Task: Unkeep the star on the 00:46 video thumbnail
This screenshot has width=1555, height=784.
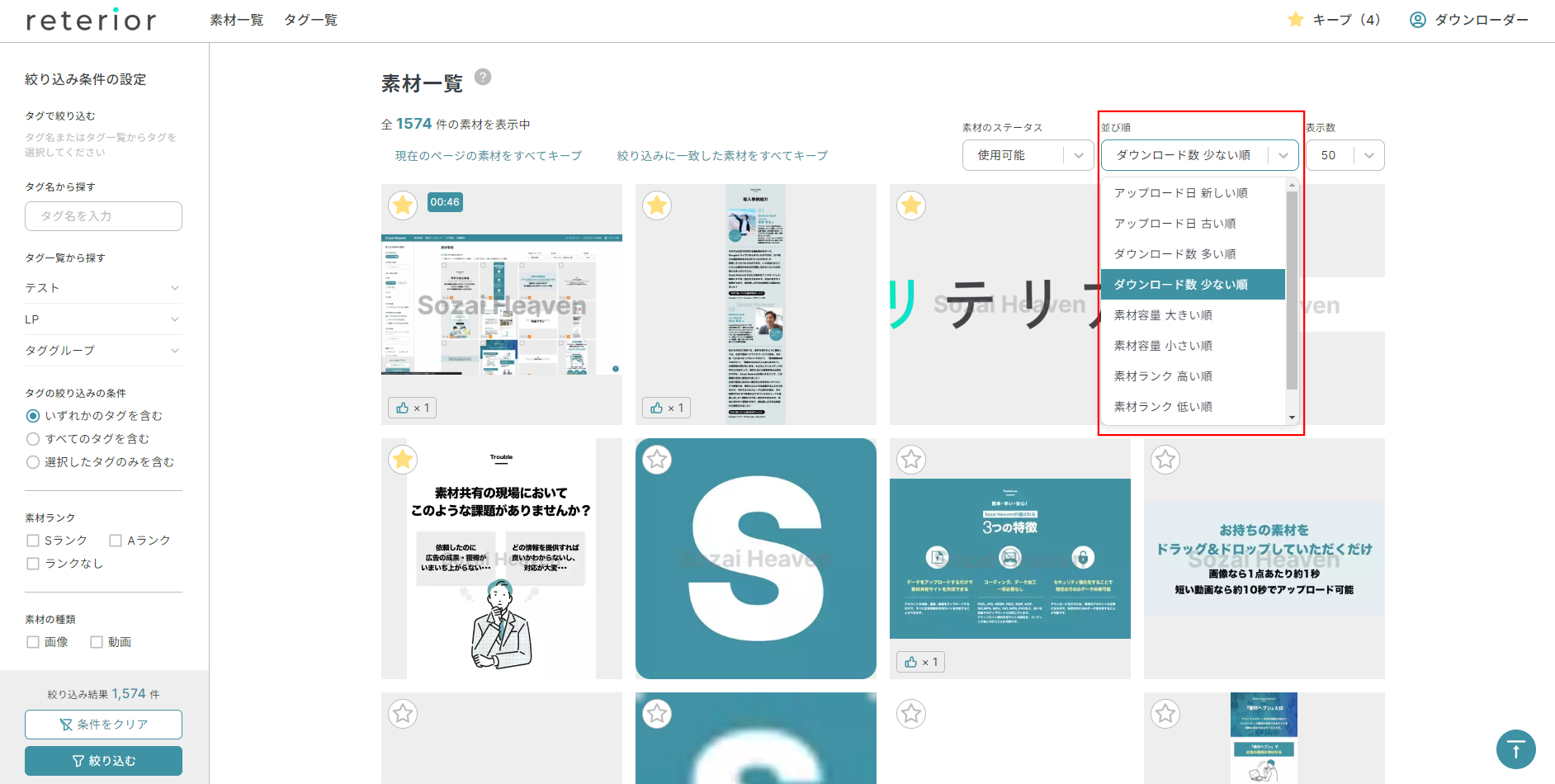Action: 403,205
